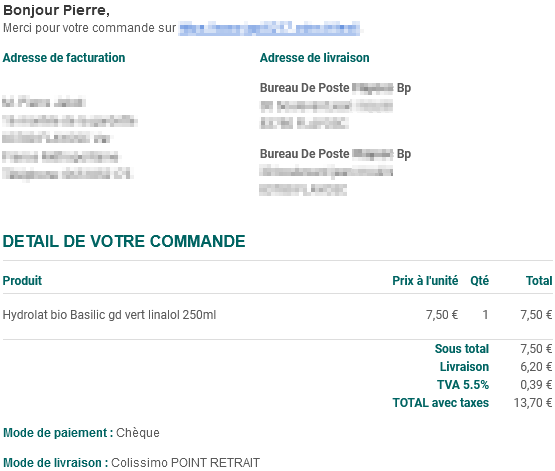Click the first 'Bureau De Poste' address line
This screenshot has width=555, height=471.
tap(335, 88)
